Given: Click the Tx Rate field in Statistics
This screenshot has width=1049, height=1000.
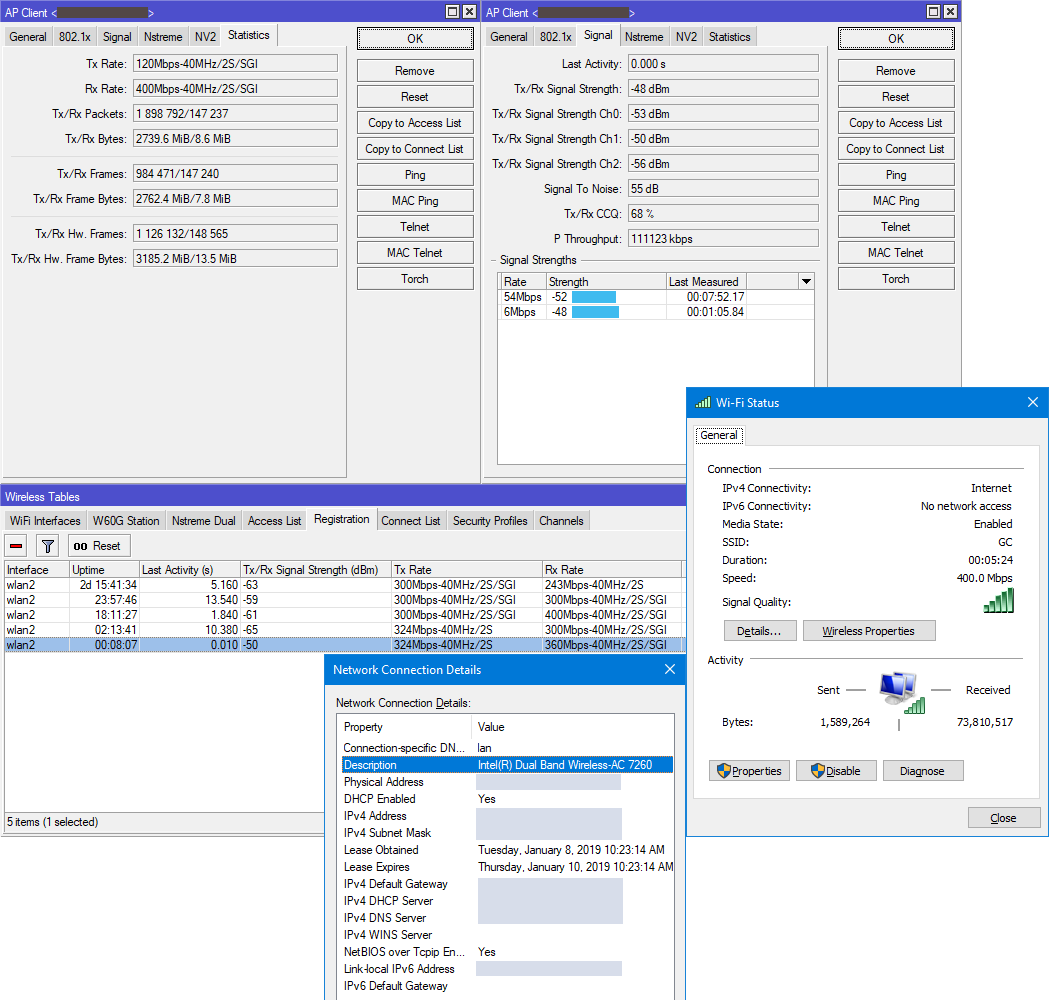Looking at the screenshot, I should [235, 64].
